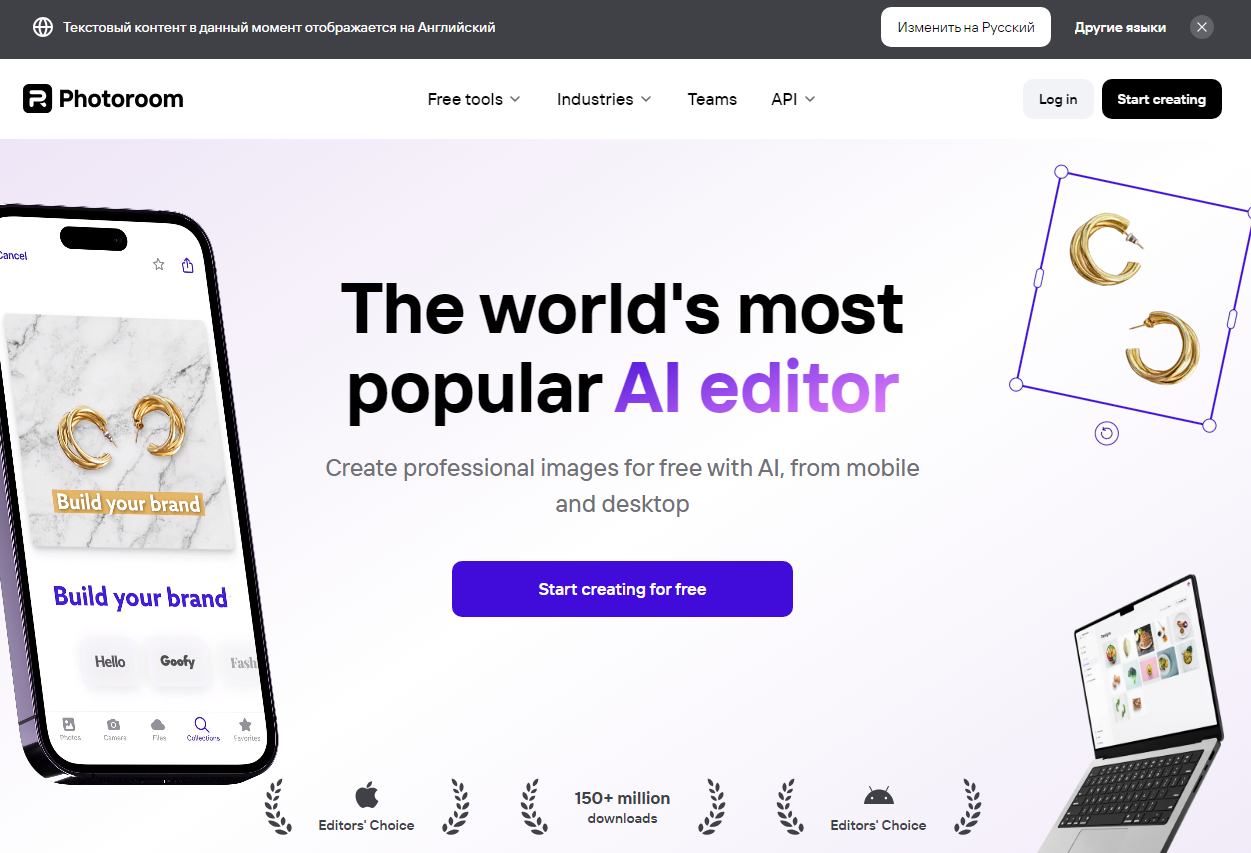Expand the Industries dropdown menu
This screenshot has height=853, width=1251.
tap(604, 99)
